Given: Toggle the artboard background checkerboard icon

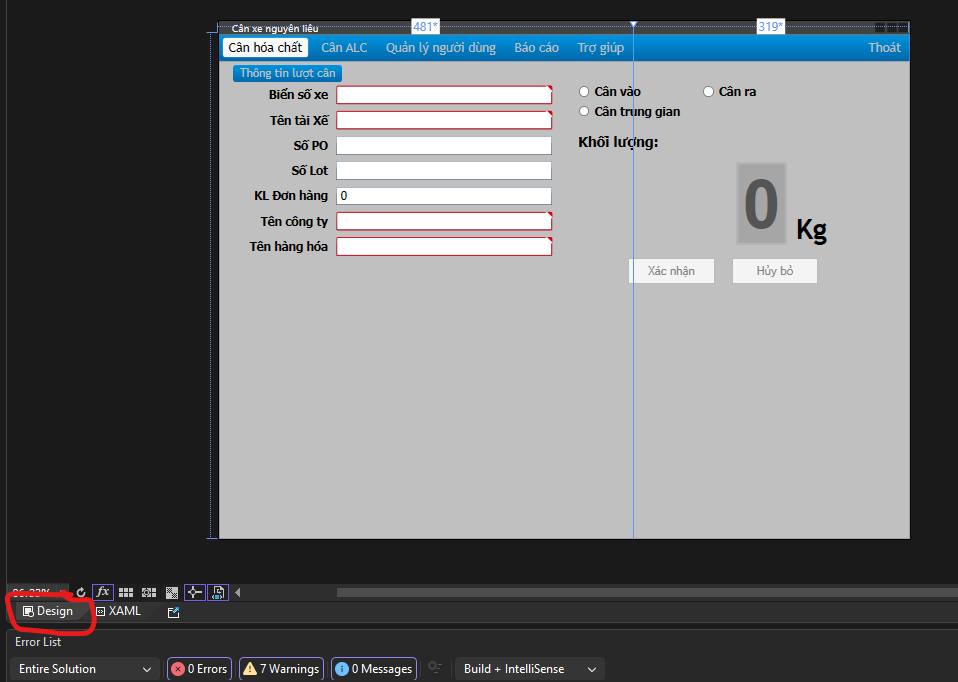Looking at the screenshot, I should tap(172, 592).
